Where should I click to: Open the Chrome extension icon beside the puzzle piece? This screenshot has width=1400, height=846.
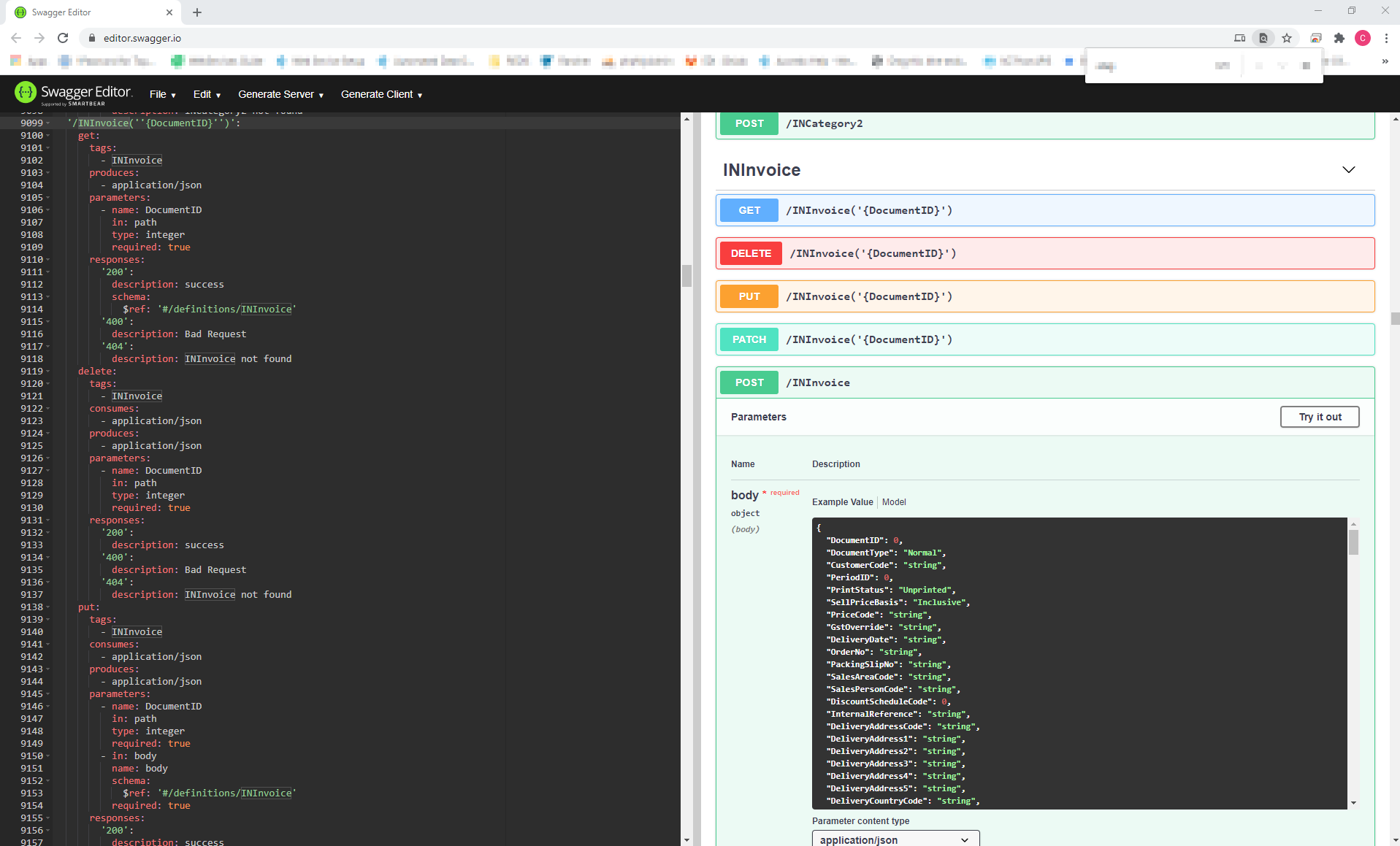coord(1315,38)
